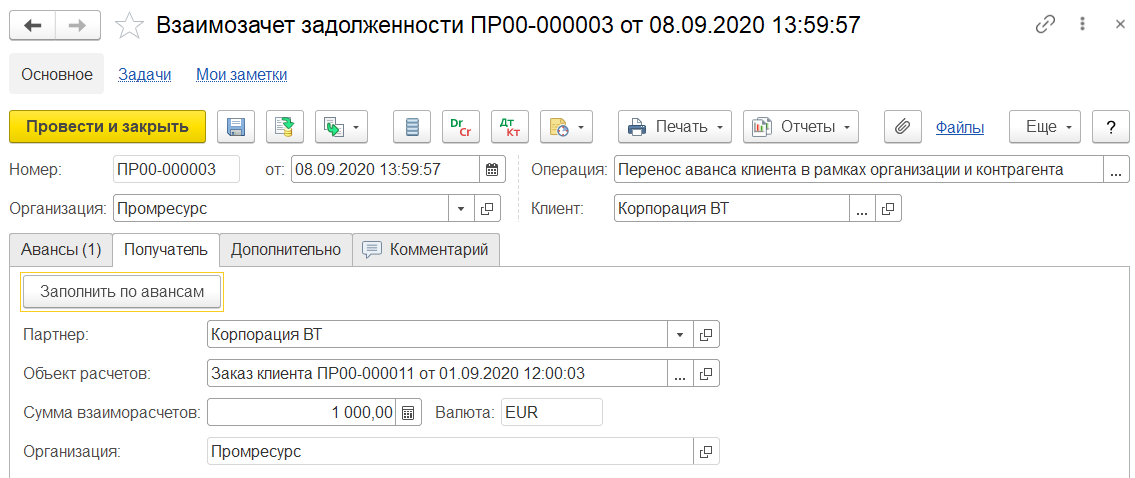
Task: Add document to favorites with star
Action: (130, 25)
